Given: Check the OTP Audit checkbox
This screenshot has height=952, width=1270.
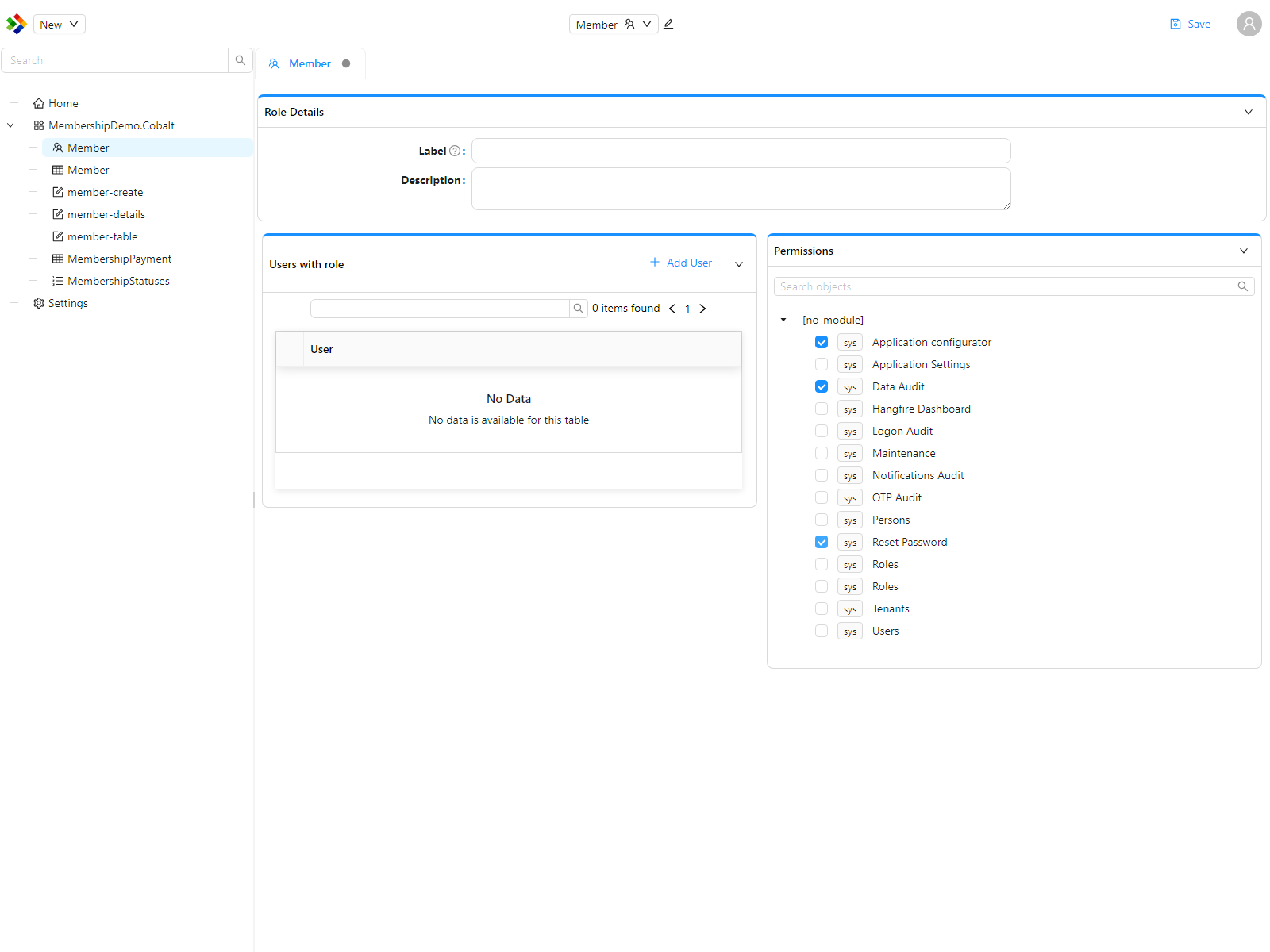Looking at the screenshot, I should [822, 497].
